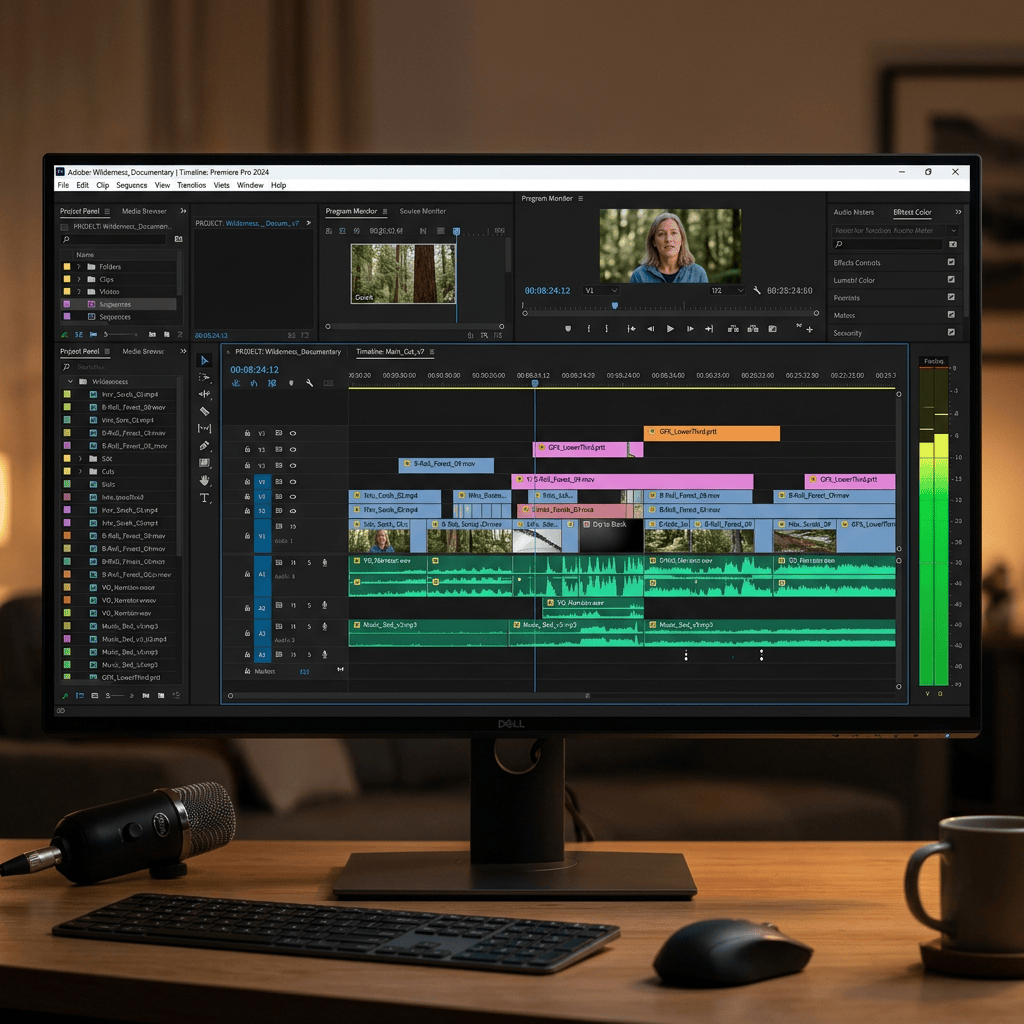This screenshot has width=1024, height=1024.
Task: Open the button editor plus icon
Action: (810, 330)
